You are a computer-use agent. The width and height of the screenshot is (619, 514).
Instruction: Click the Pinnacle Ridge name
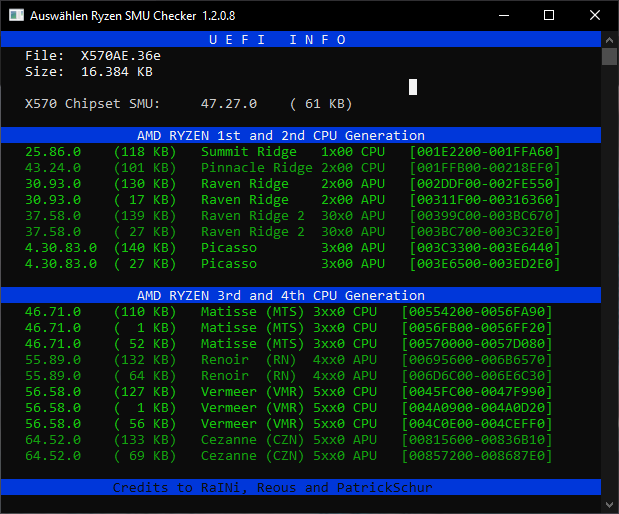(x=257, y=168)
